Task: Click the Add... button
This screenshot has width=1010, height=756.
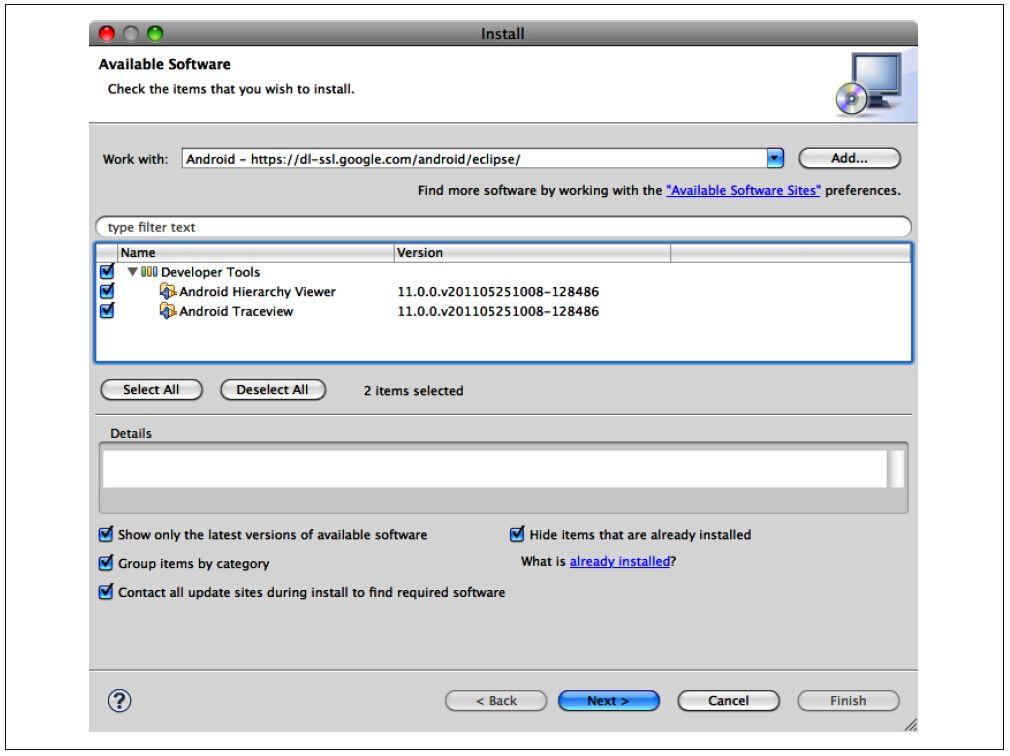Action: (849, 158)
